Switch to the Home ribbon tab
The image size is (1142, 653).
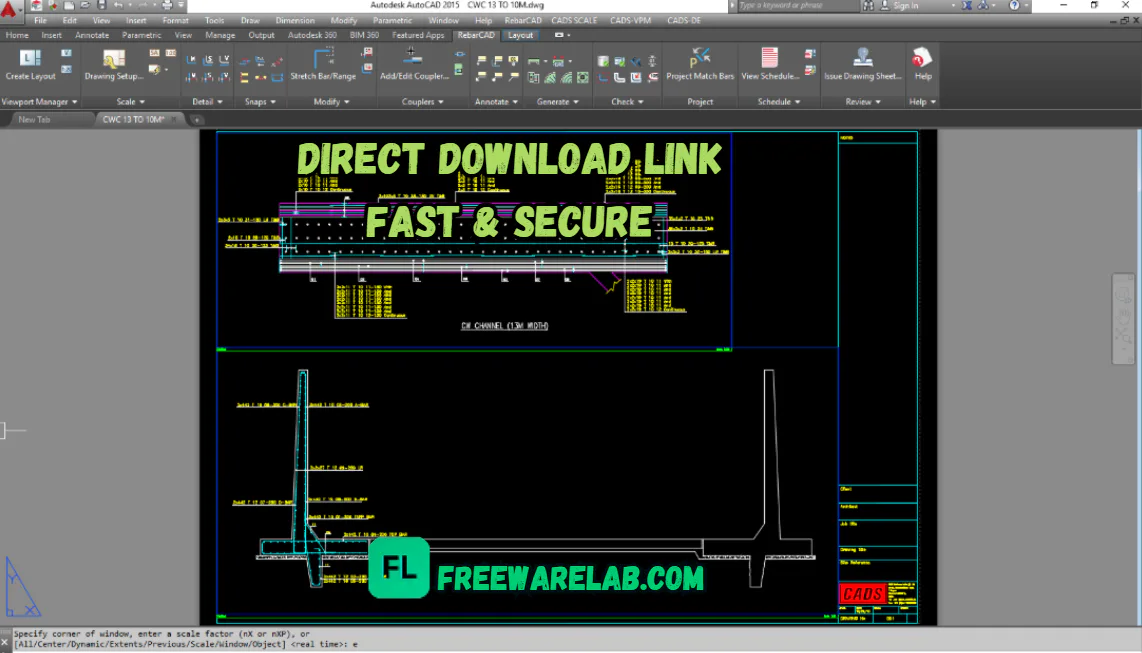coord(17,35)
